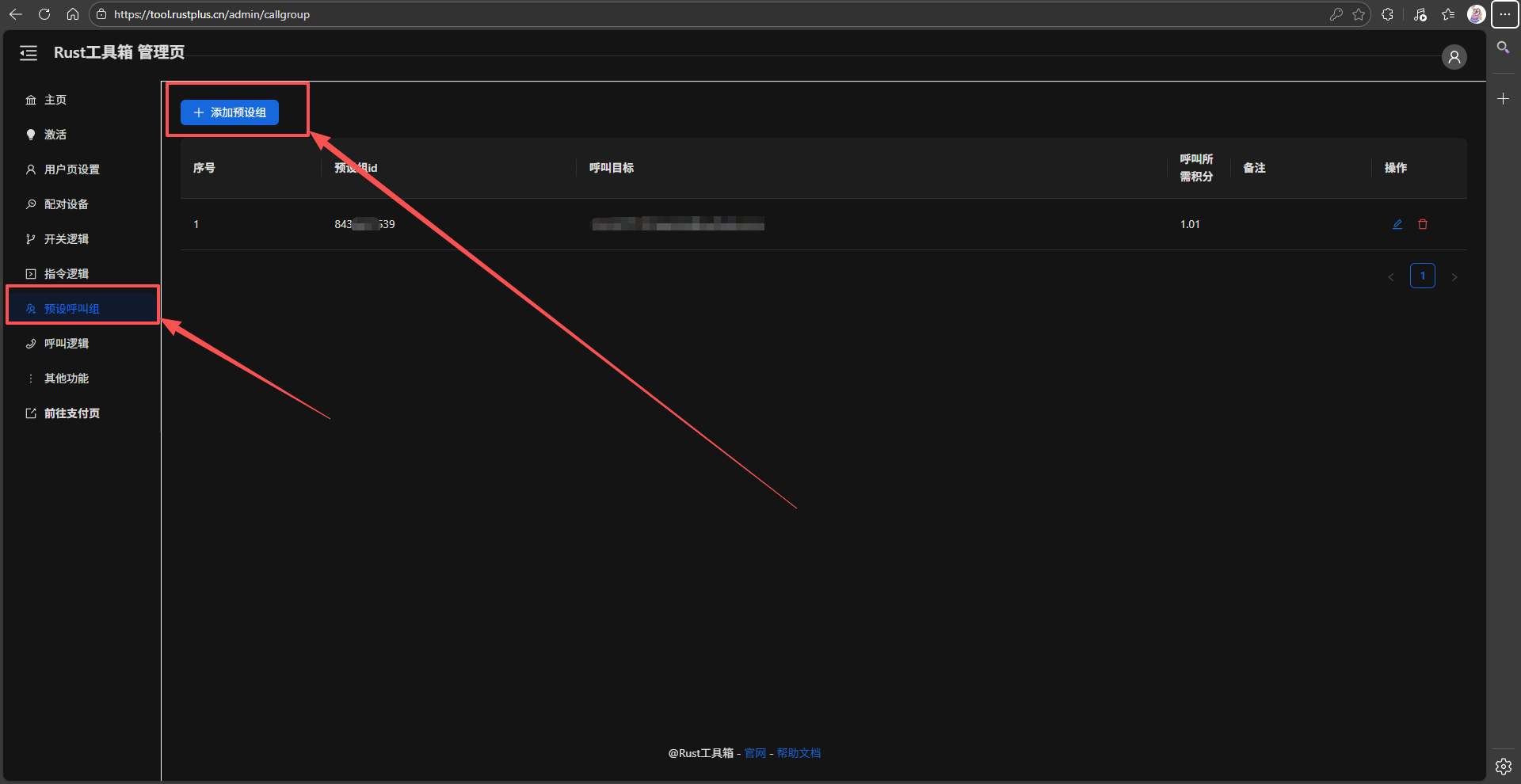Open browser sidebar settings gear
The width and height of the screenshot is (1521, 784).
tap(1503, 766)
